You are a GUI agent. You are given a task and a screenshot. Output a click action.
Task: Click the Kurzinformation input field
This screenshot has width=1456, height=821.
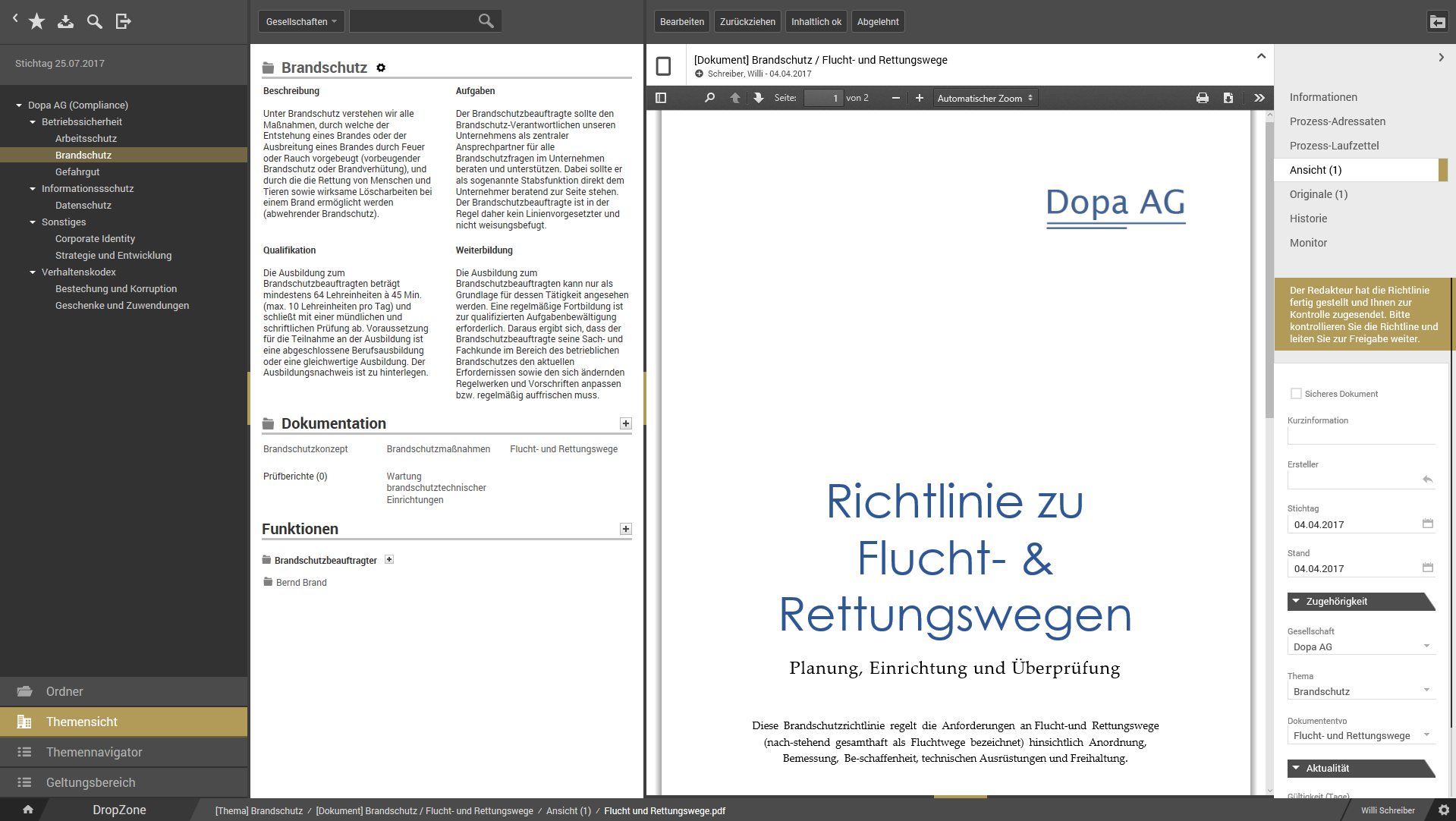[x=1361, y=436]
